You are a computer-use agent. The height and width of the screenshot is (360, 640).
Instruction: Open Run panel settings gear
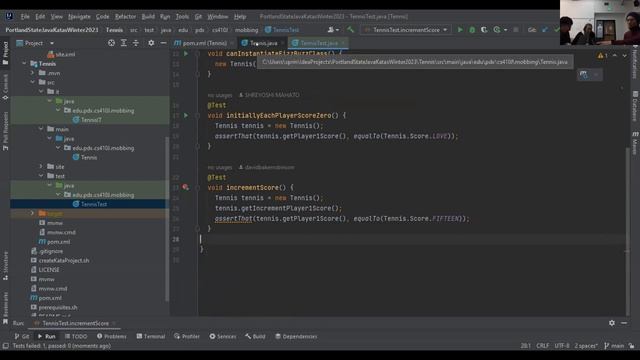[612, 323]
